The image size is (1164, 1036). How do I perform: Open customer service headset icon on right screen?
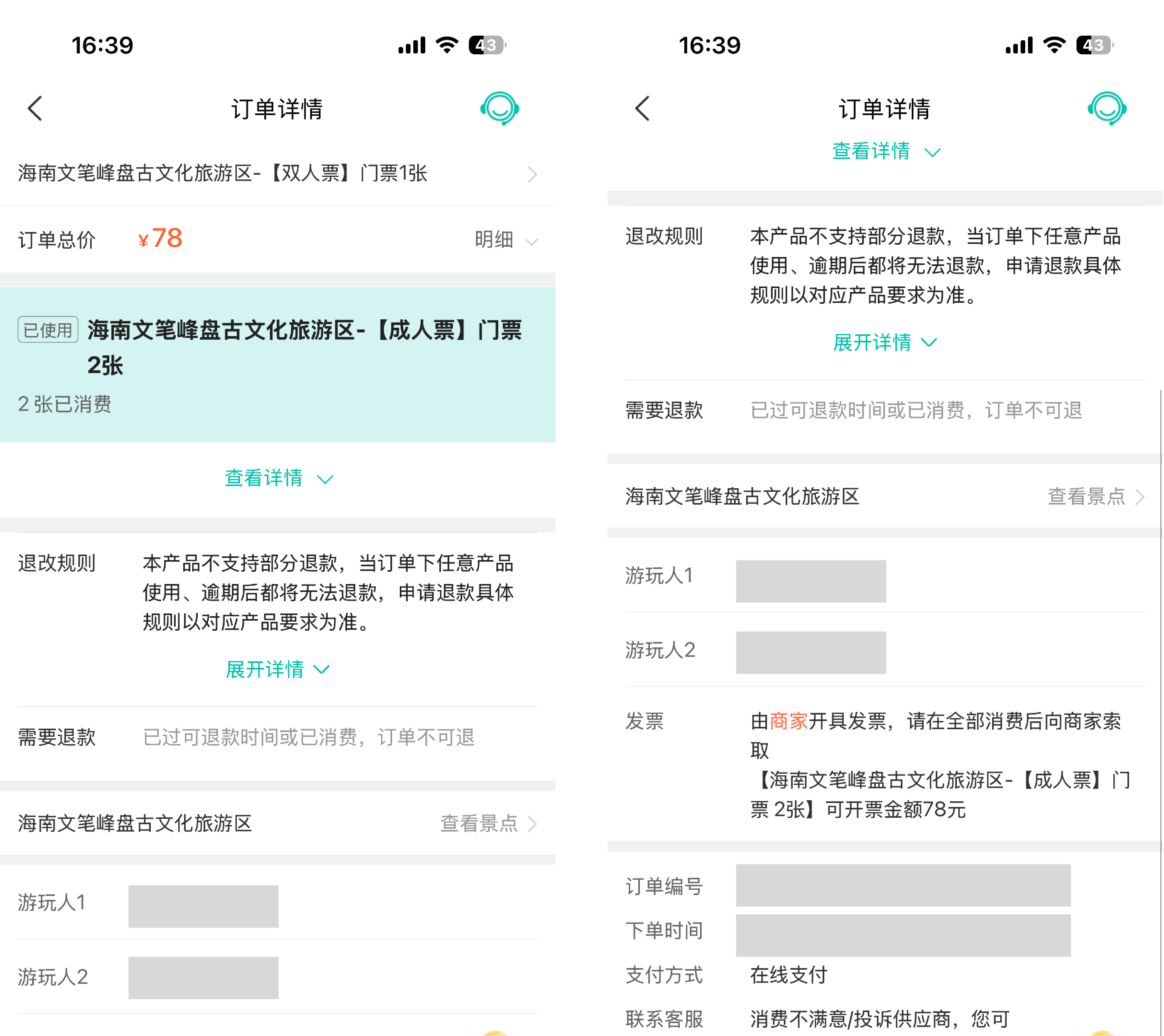click(x=1107, y=108)
